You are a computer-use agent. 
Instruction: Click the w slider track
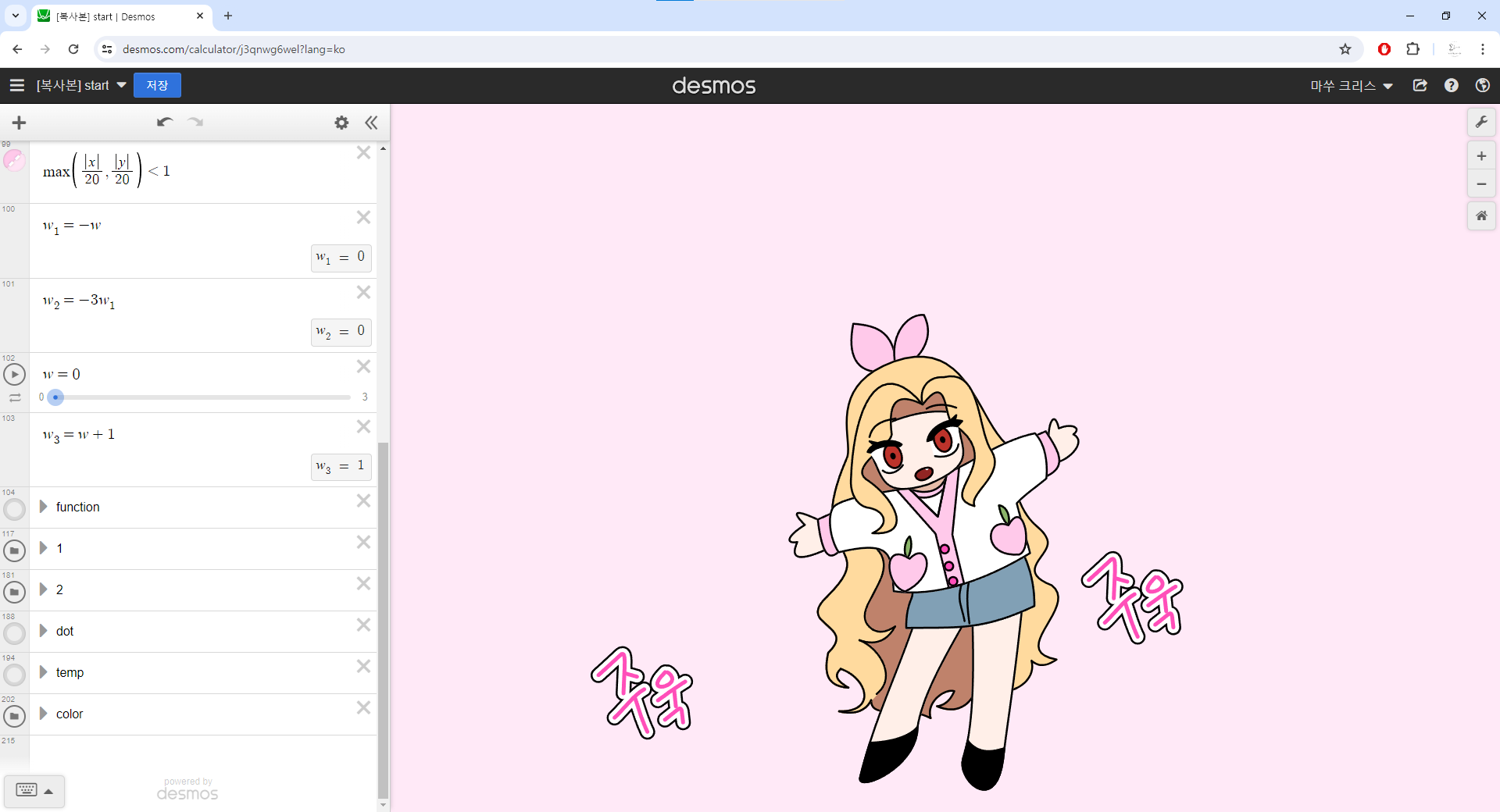tap(203, 397)
